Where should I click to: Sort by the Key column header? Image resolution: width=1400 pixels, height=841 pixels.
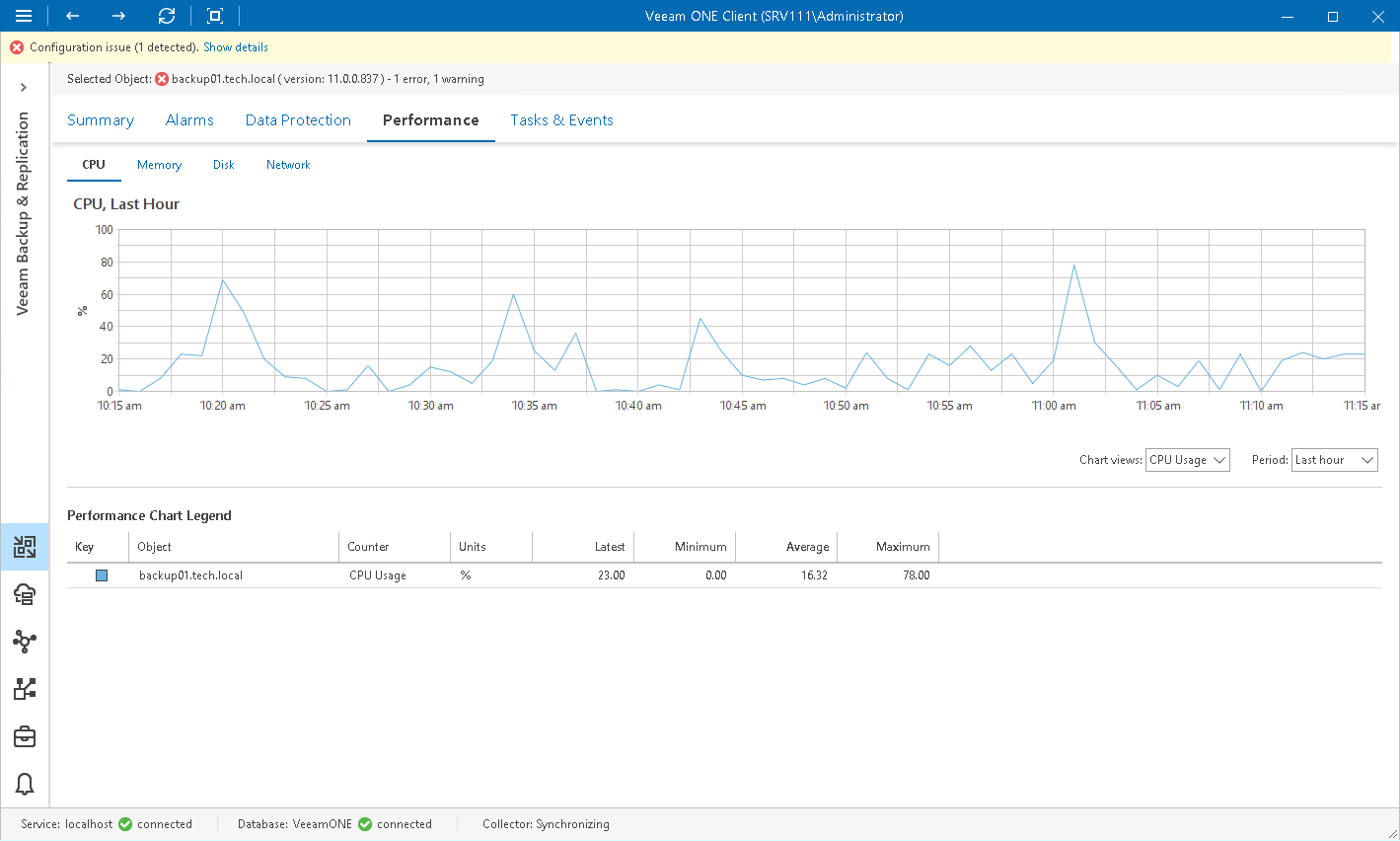tap(98, 547)
